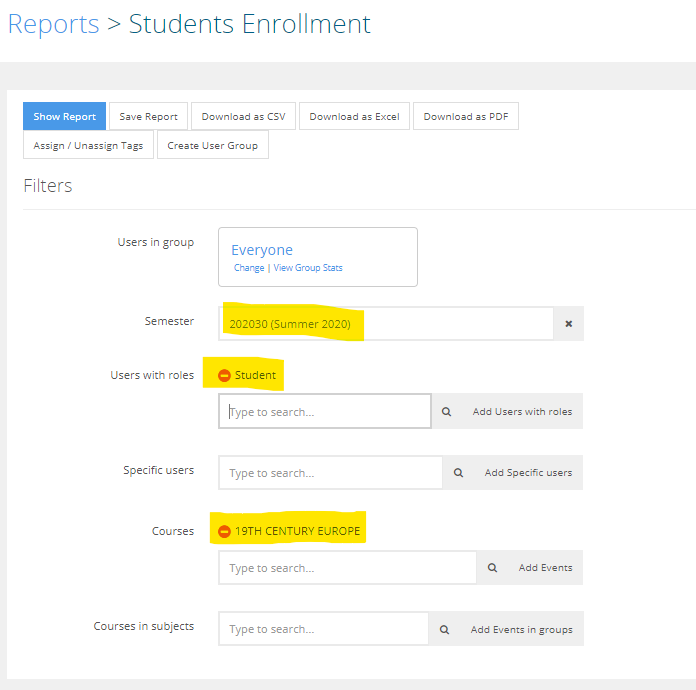The width and height of the screenshot is (696, 690).
Task: Remove the 19TH CENTURY EUROPE course icon
Action: pos(224,531)
